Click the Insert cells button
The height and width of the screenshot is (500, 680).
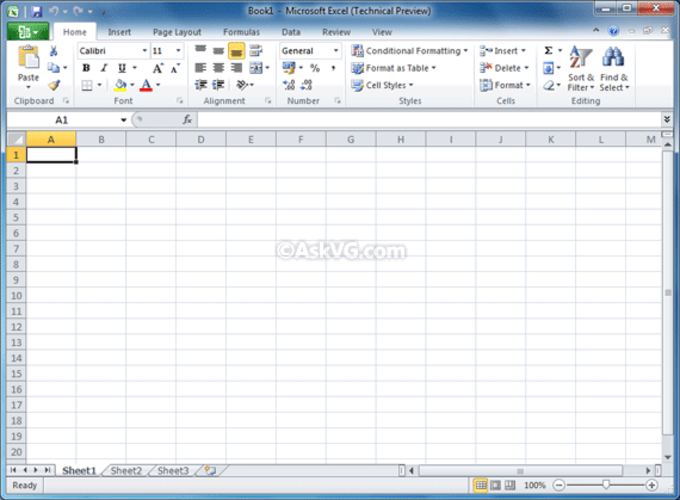coord(503,51)
